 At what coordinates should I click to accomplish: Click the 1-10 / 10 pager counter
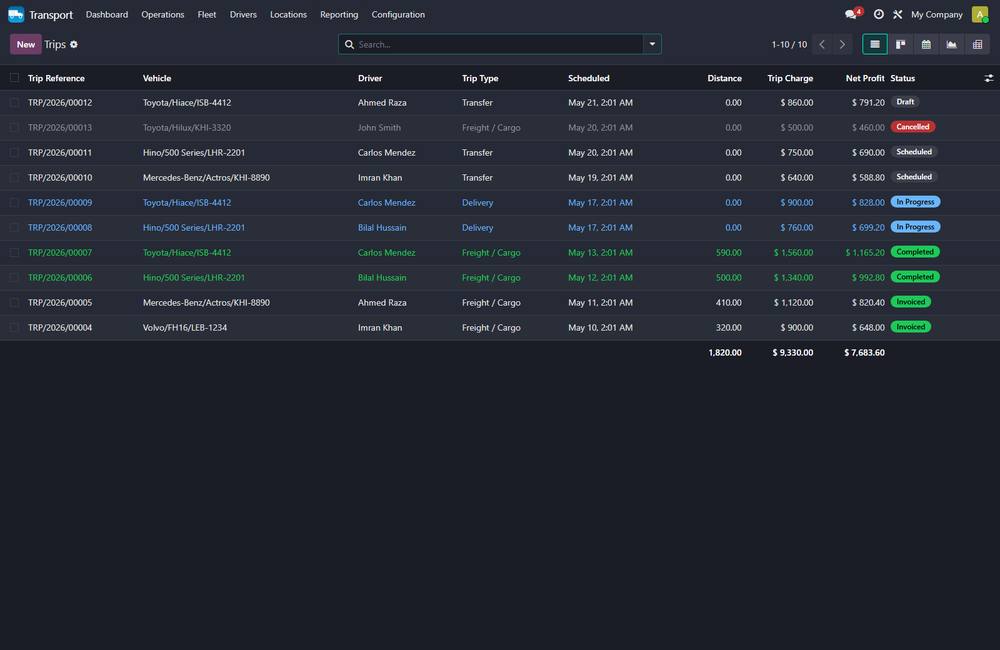point(789,44)
